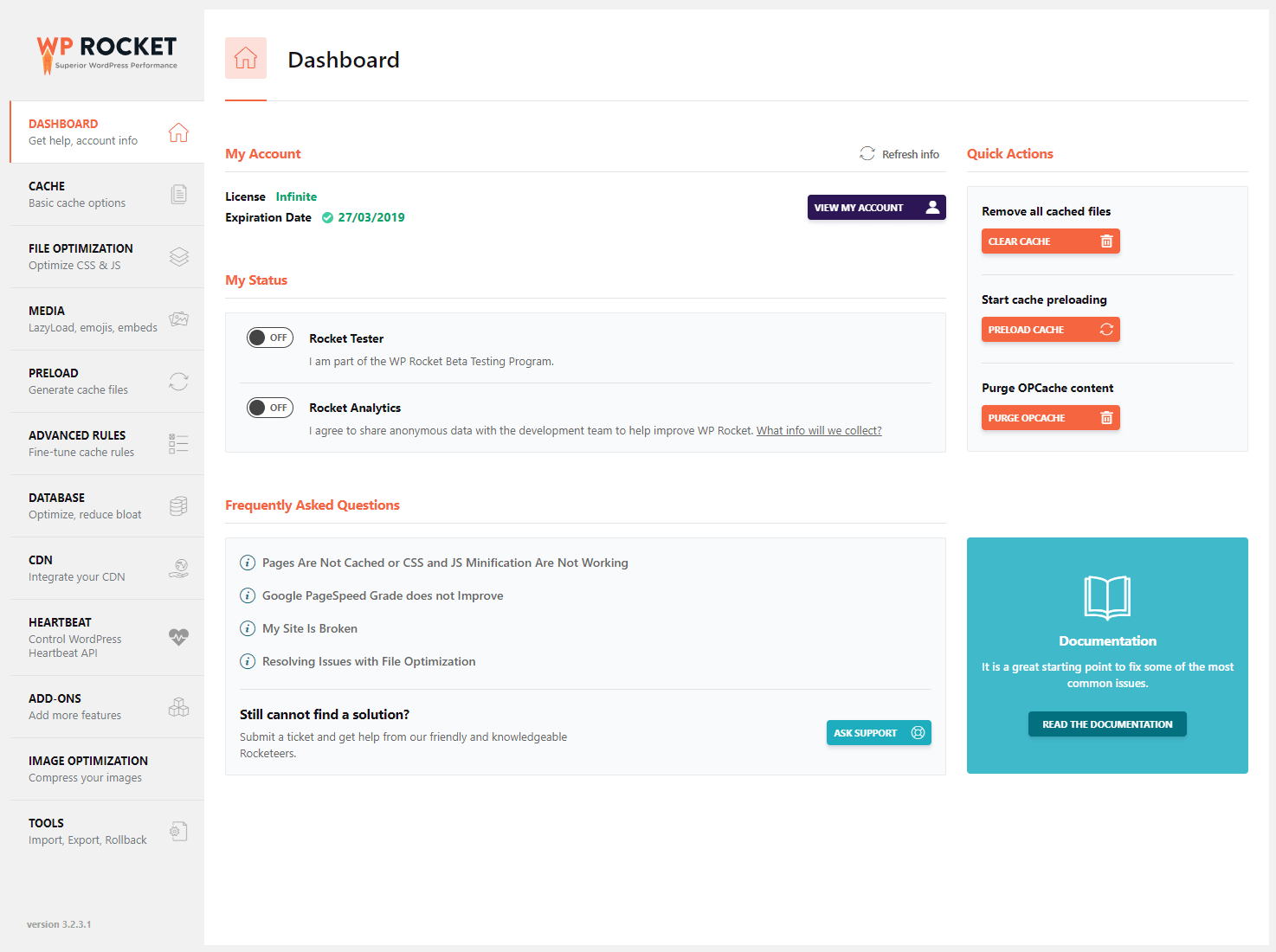The image size is (1276, 952).
Task: Click the info icon beside Resolving Issues with File Optimization
Action: (248, 661)
